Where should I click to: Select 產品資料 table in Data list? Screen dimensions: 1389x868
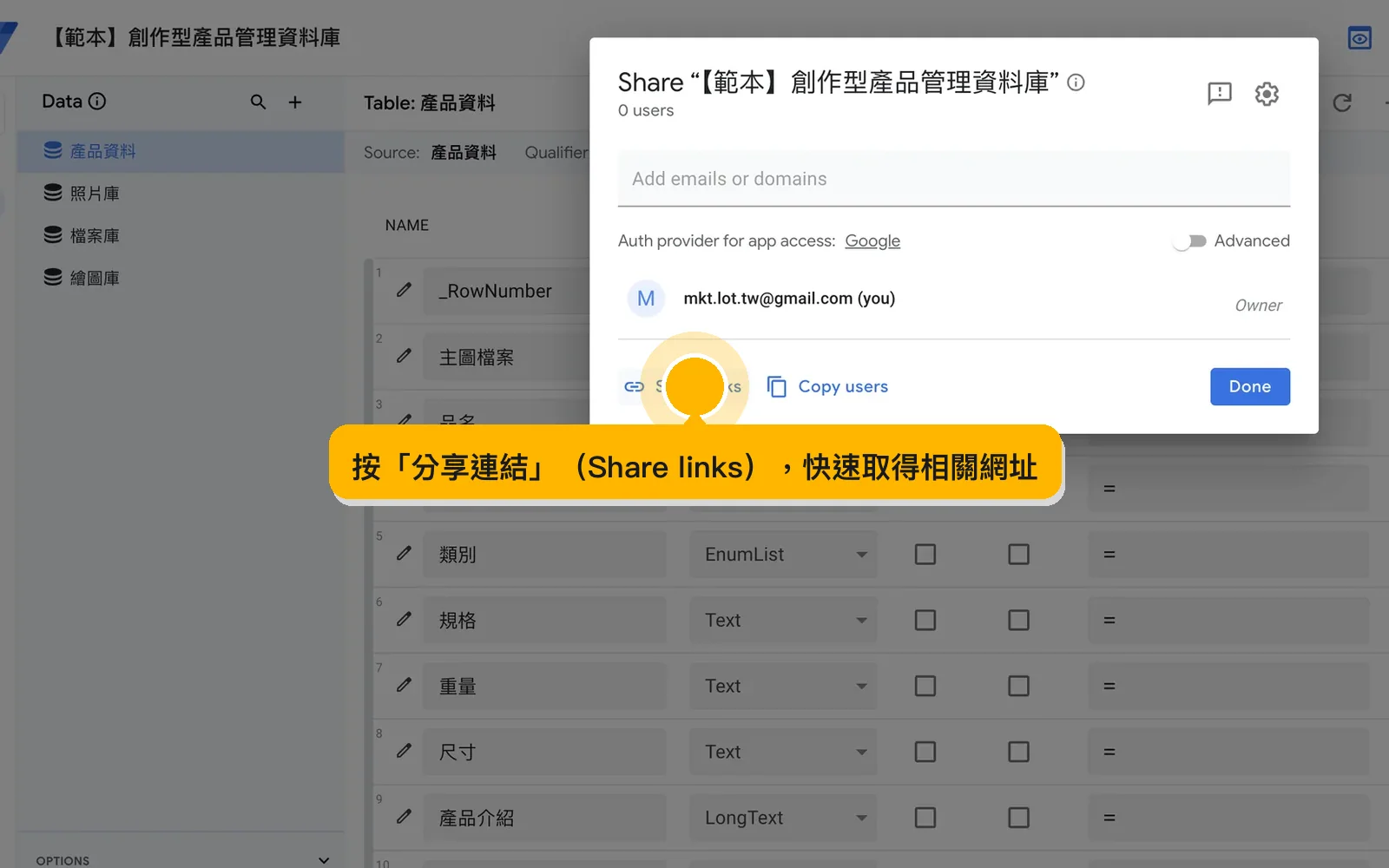click(181, 151)
